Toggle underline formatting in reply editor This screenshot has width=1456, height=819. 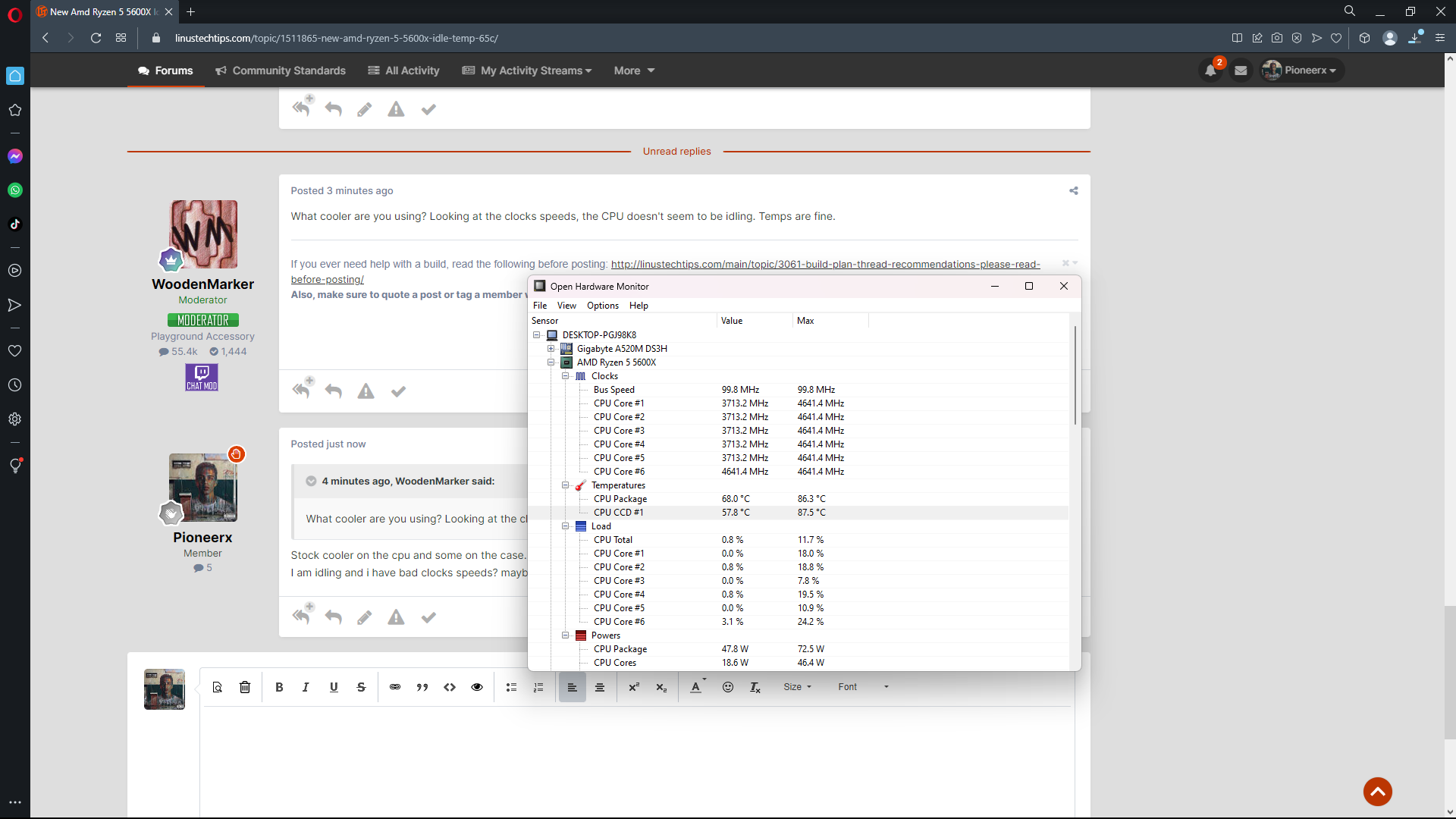click(x=334, y=687)
